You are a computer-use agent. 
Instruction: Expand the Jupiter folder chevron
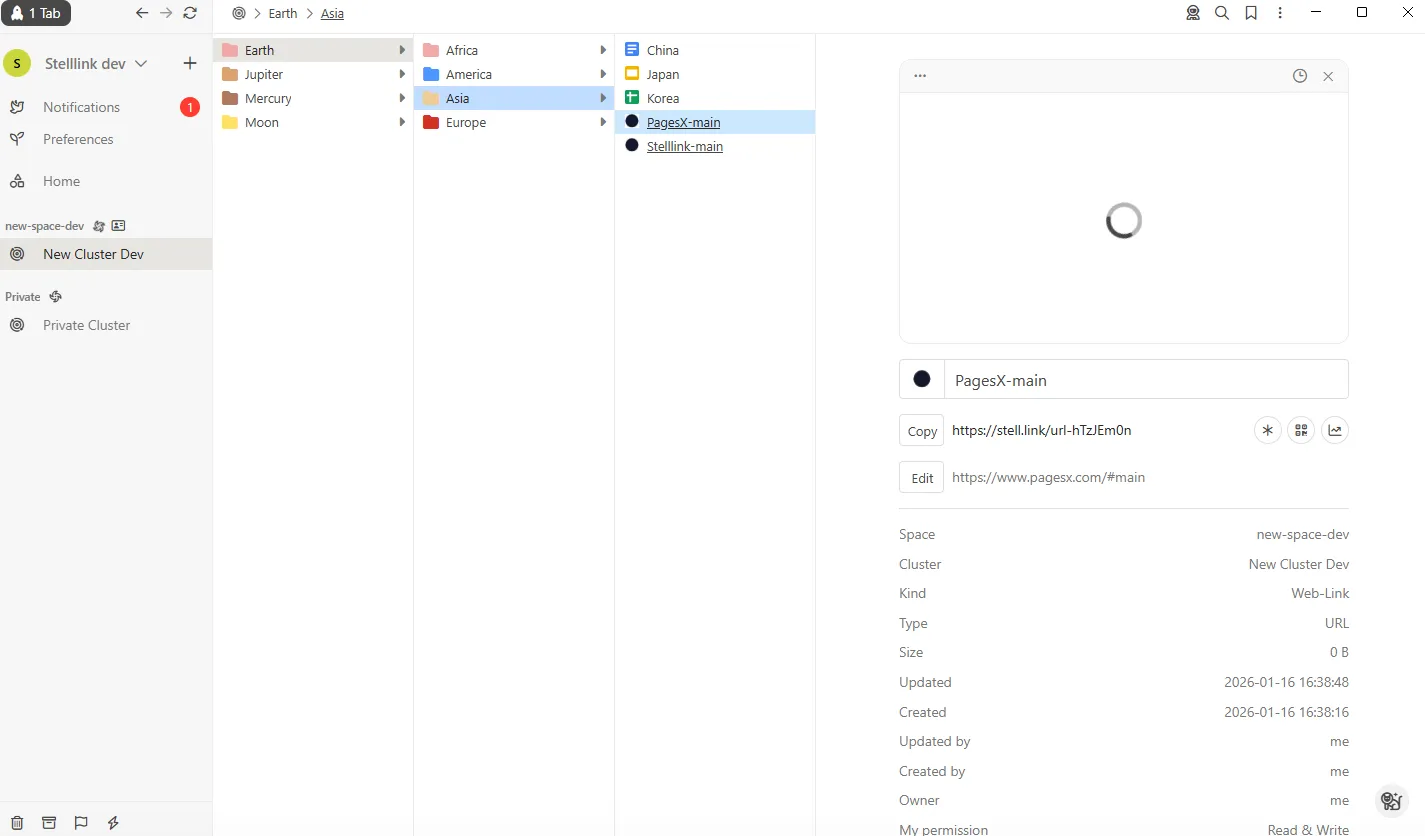tap(401, 73)
